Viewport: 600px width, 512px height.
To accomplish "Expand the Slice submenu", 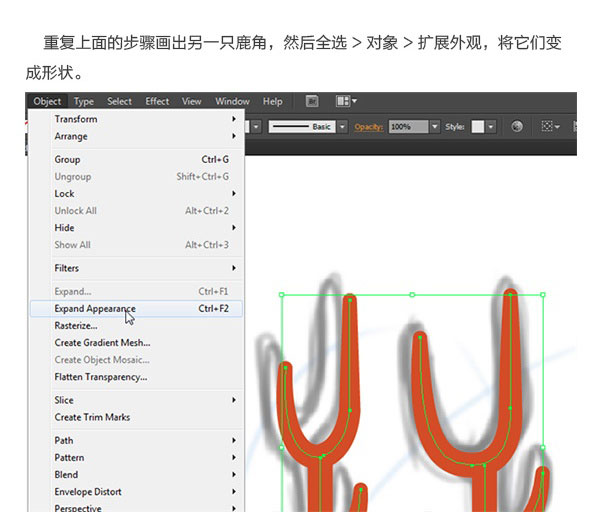I will coord(136,400).
